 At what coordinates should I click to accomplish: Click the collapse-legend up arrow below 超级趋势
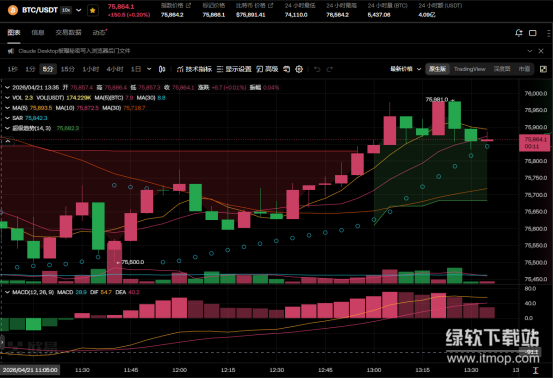[x=8, y=141]
